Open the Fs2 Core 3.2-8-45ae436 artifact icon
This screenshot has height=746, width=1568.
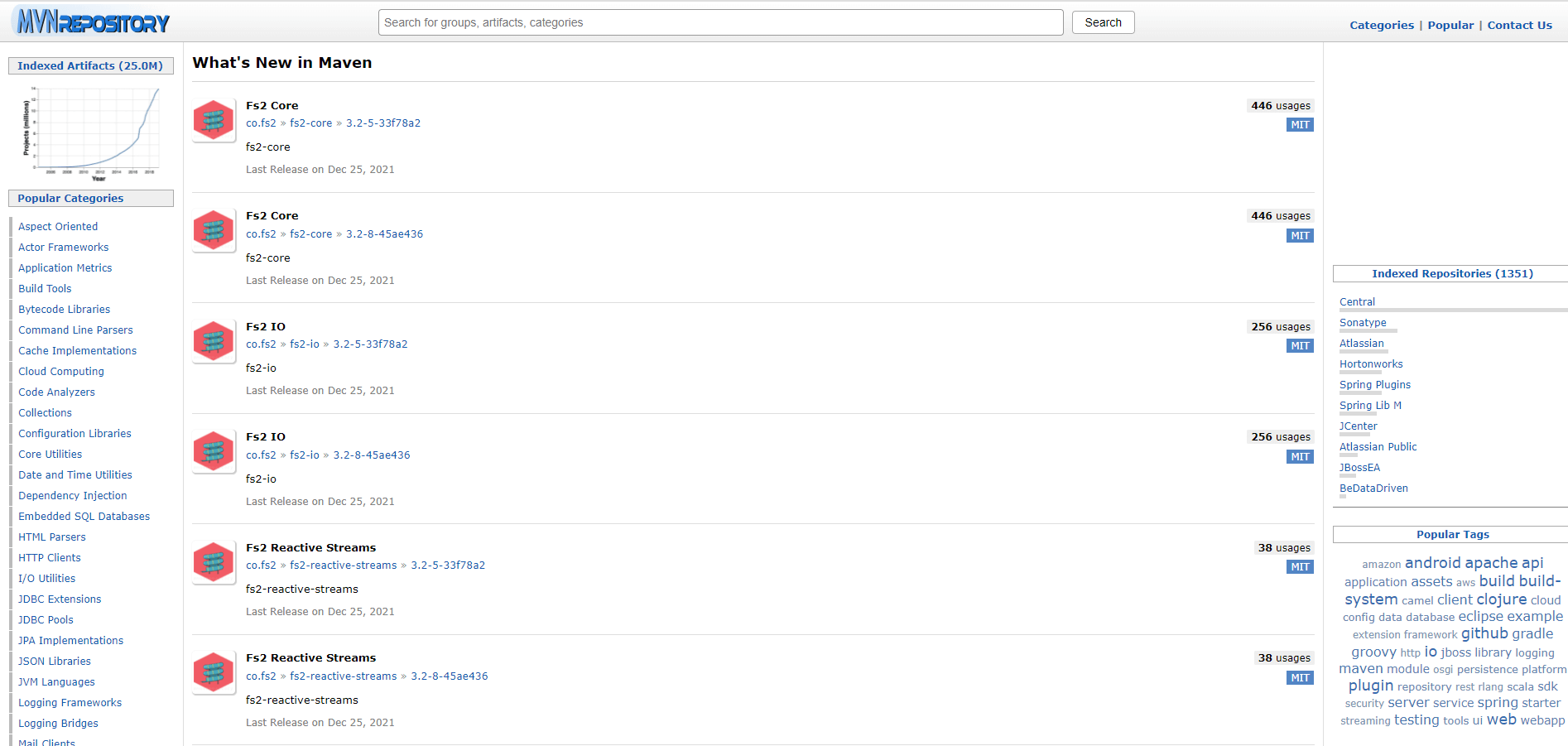tap(214, 230)
